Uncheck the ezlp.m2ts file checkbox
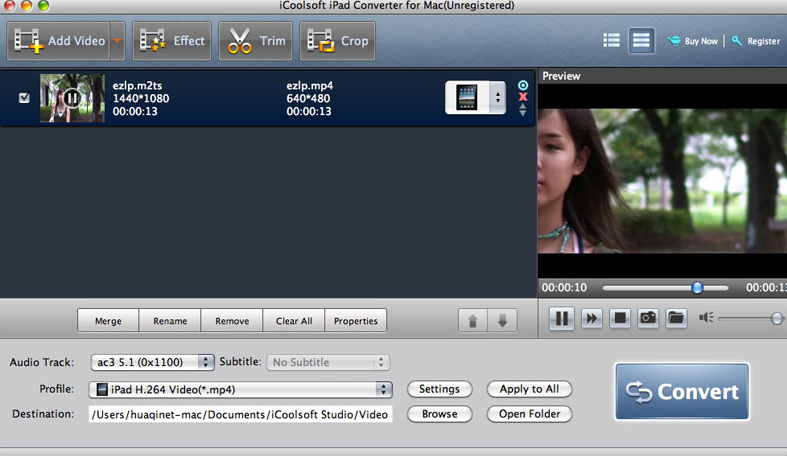 pos(24,97)
